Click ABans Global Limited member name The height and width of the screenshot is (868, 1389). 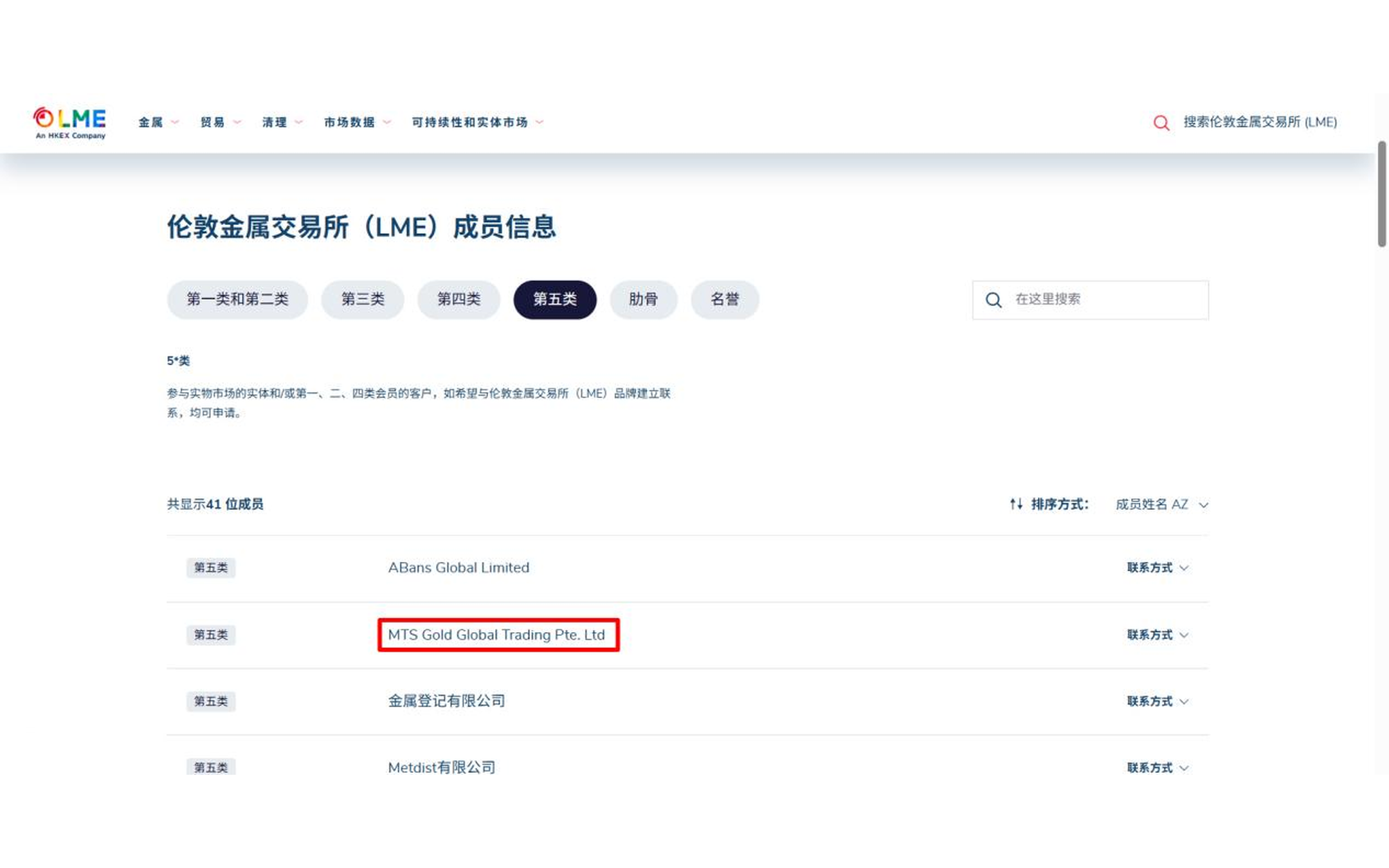coord(458,568)
